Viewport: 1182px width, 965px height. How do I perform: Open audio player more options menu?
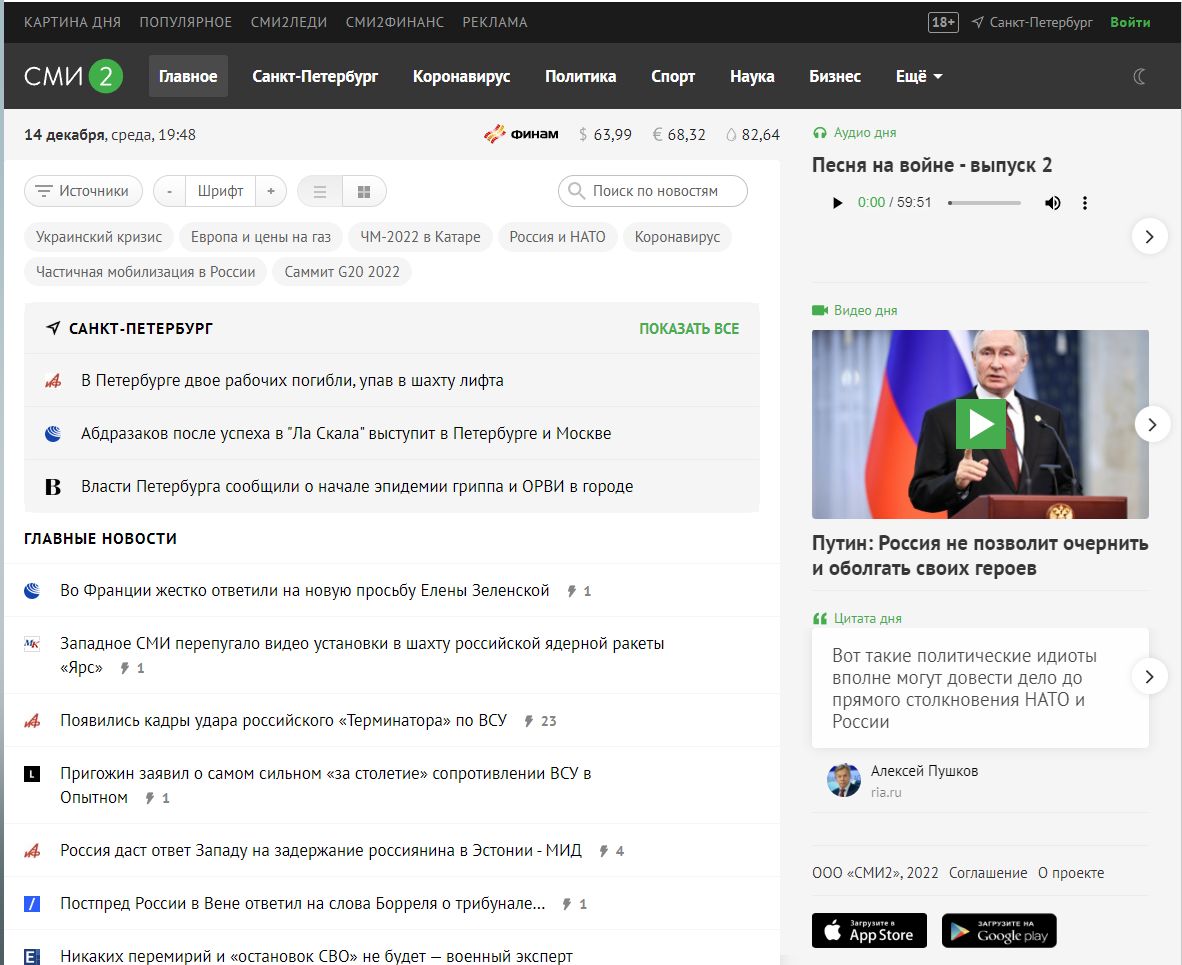(x=1085, y=203)
